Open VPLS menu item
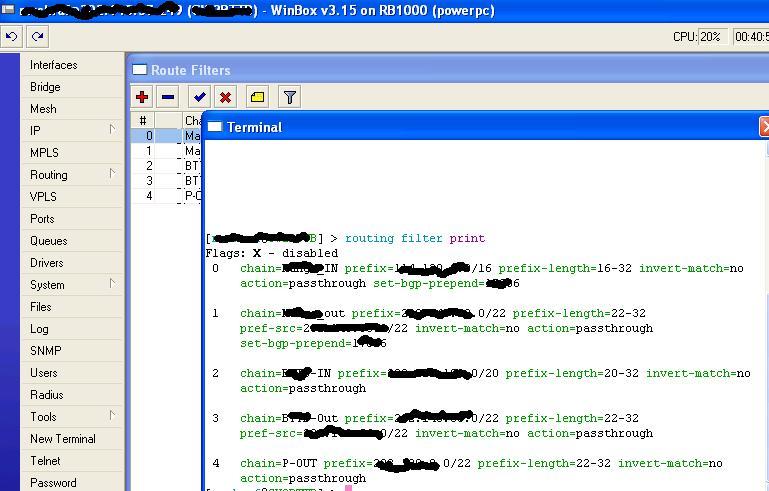This screenshot has width=769, height=491. [43, 197]
